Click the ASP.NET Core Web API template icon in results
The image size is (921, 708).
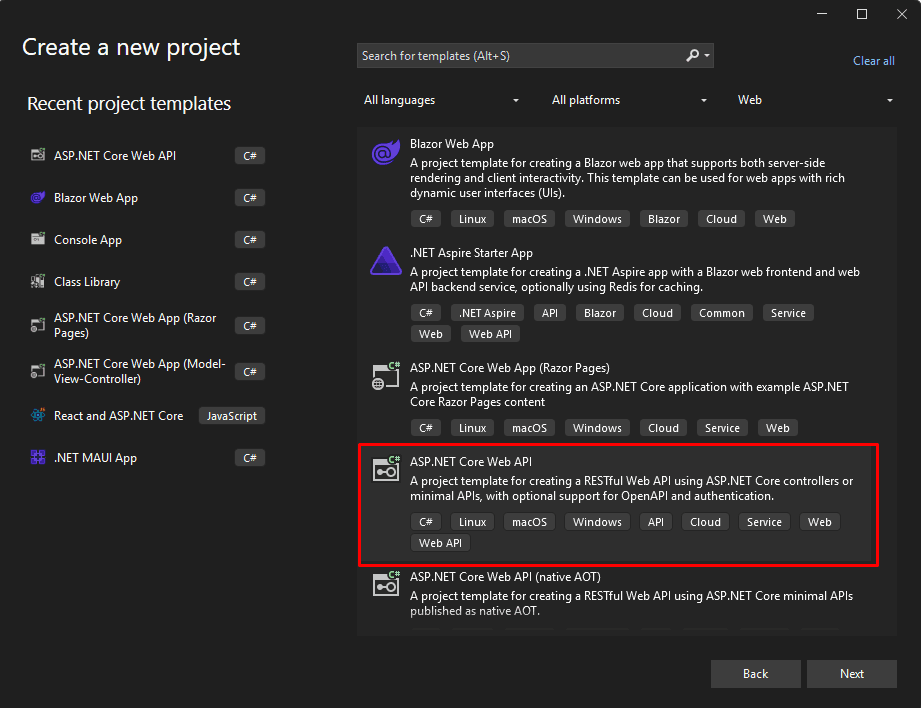pos(386,469)
